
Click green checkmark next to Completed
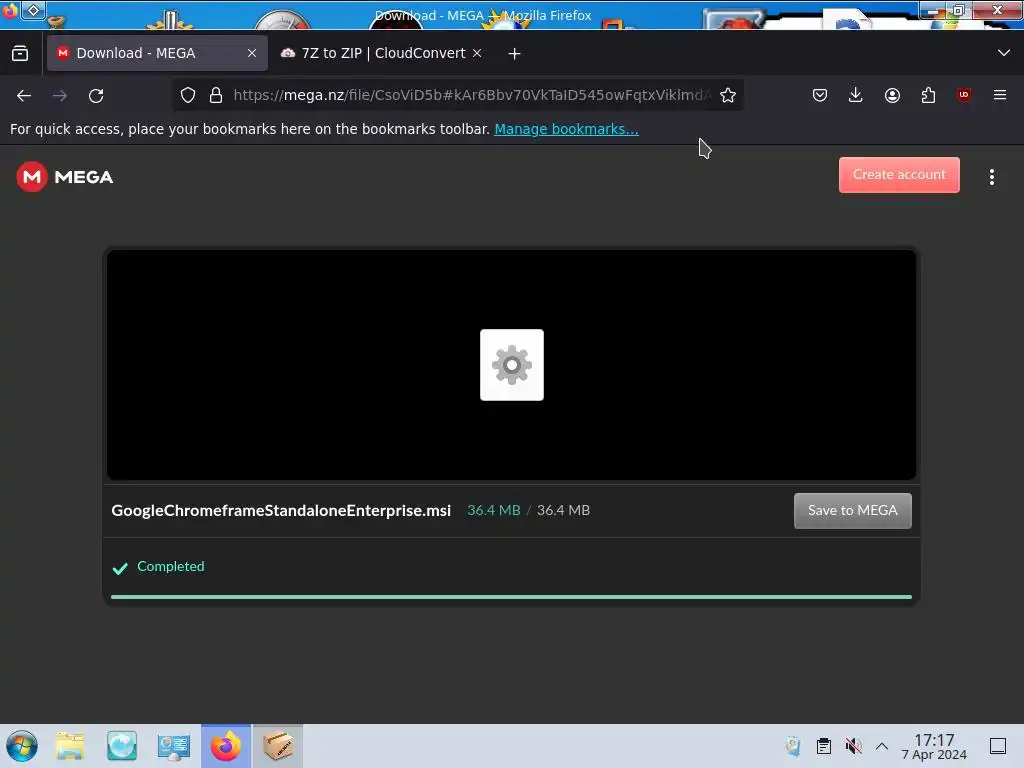click(120, 568)
